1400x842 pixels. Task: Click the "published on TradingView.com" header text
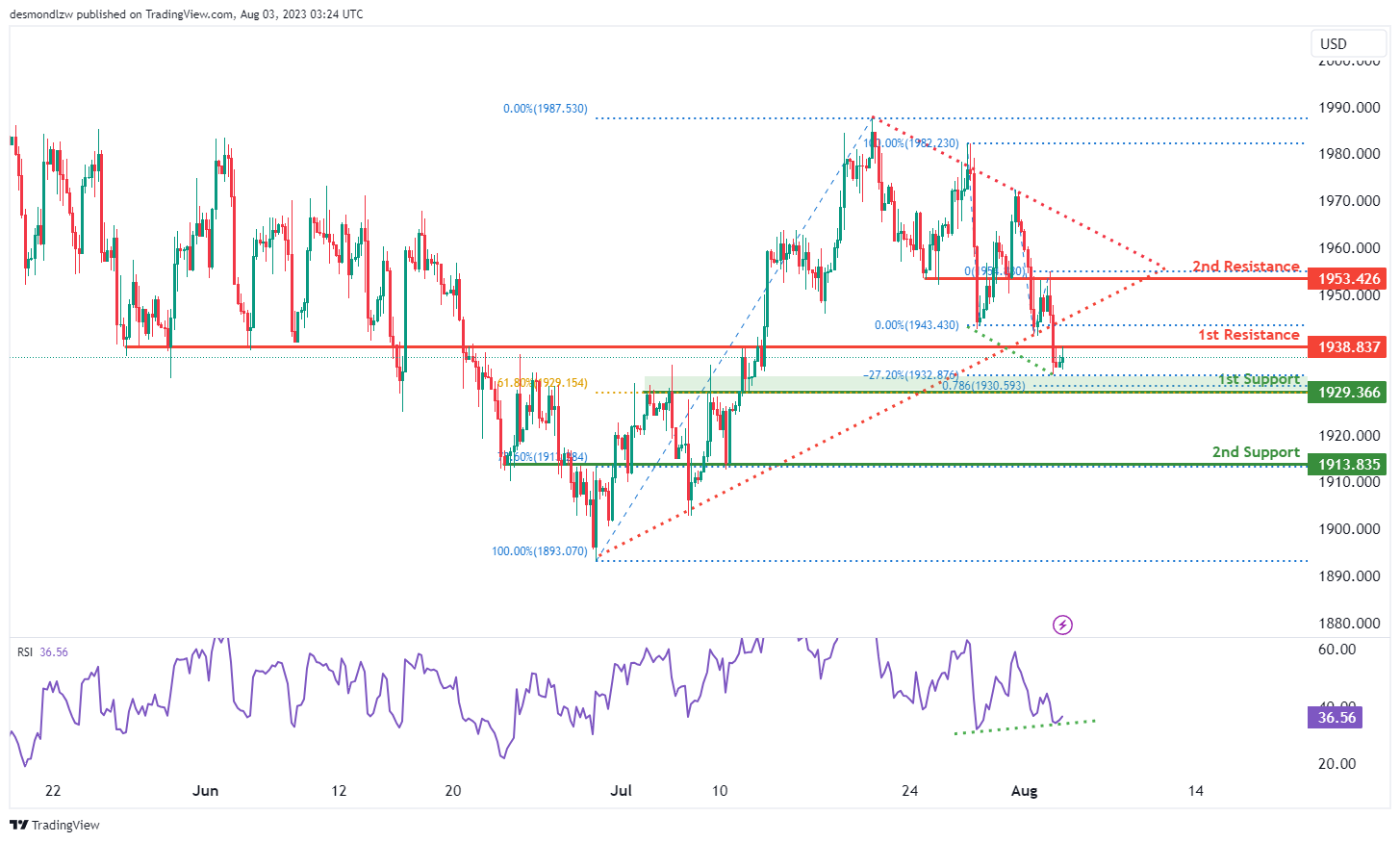[x=157, y=14]
